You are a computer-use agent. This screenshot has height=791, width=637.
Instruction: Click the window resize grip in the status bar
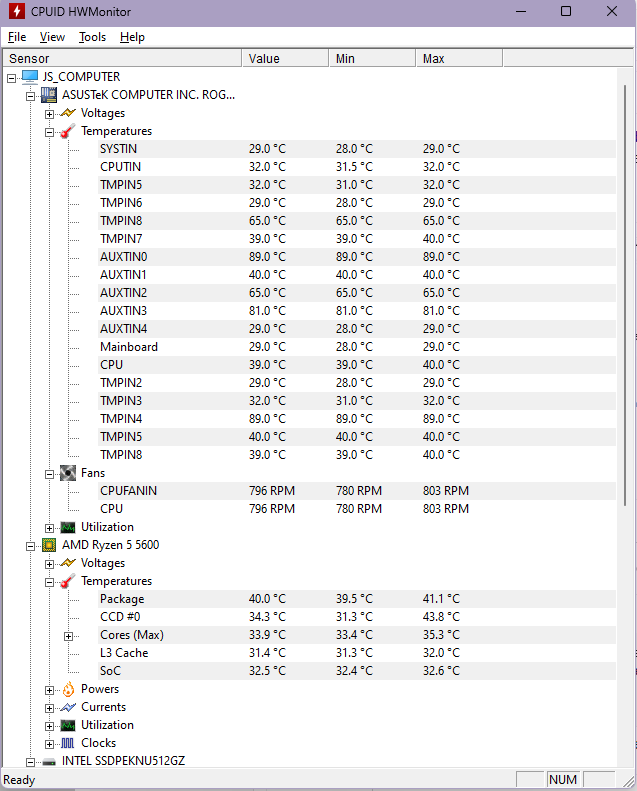pos(628,781)
